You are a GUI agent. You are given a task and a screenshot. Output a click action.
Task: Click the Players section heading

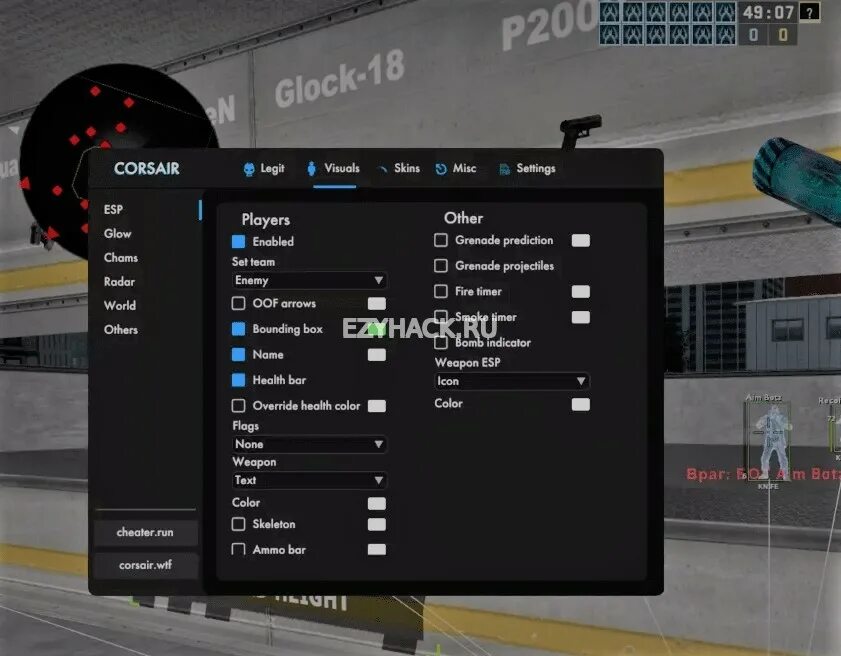(265, 220)
